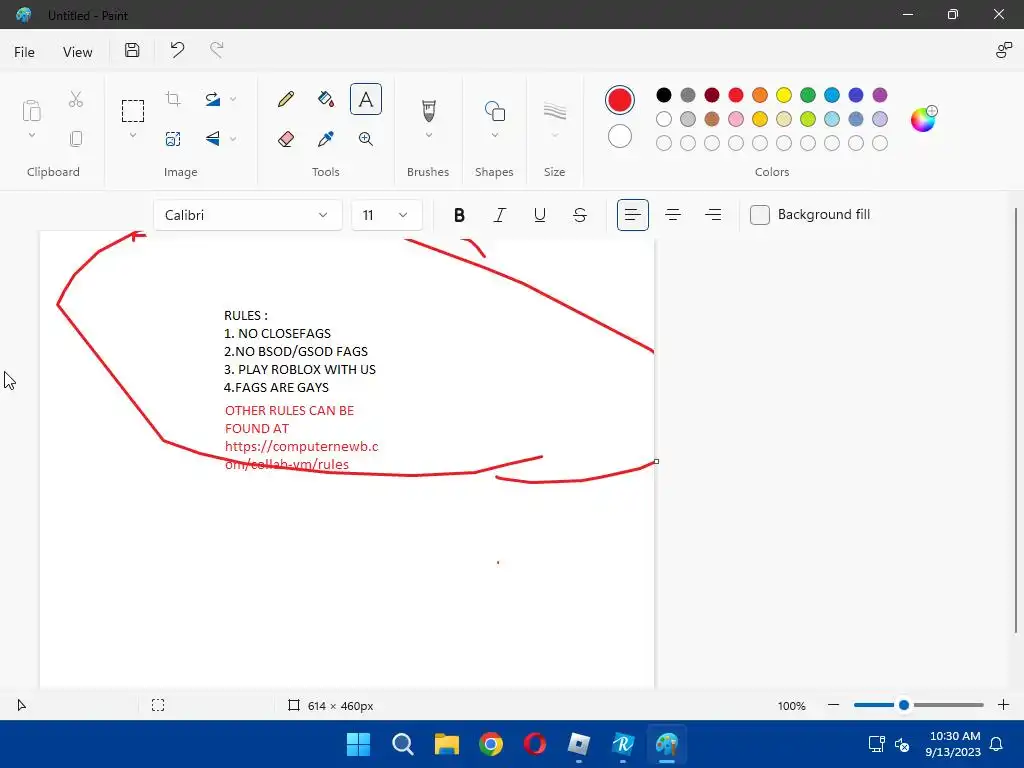Image resolution: width=1024 pixels, height=768 pixels.
Task: Toggle Bold text formatting
Action: (459, 215)
